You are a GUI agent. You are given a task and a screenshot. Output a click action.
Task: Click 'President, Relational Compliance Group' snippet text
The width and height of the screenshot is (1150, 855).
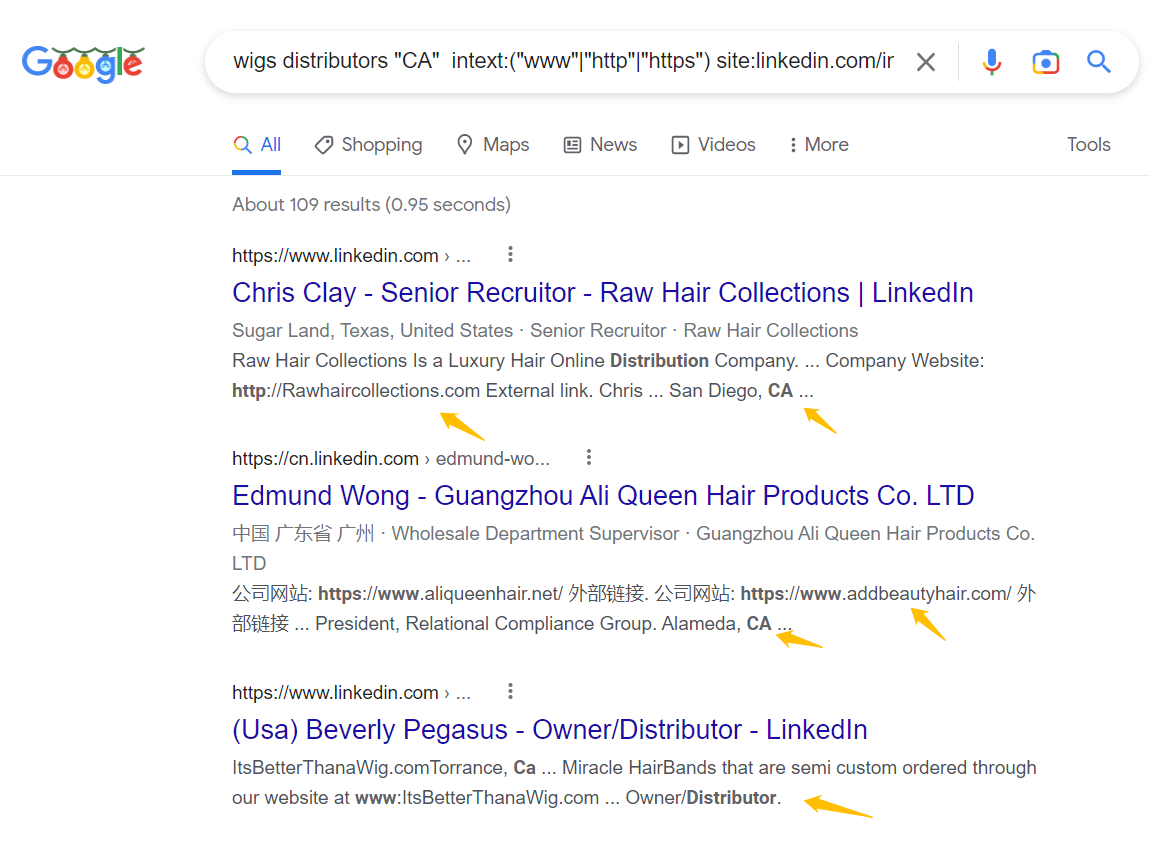click(x=485, y=624)
